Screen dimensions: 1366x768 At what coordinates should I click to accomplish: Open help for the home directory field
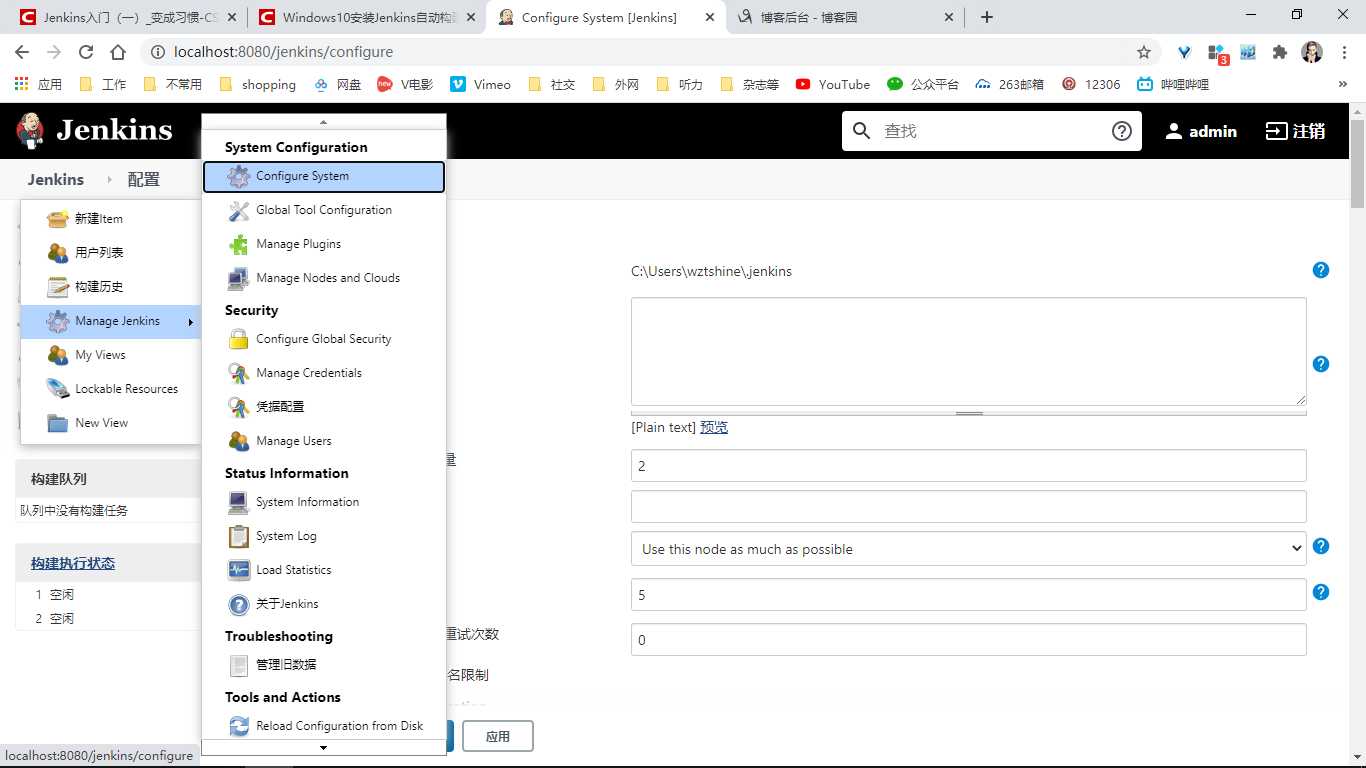click(x=1321, y=270)
